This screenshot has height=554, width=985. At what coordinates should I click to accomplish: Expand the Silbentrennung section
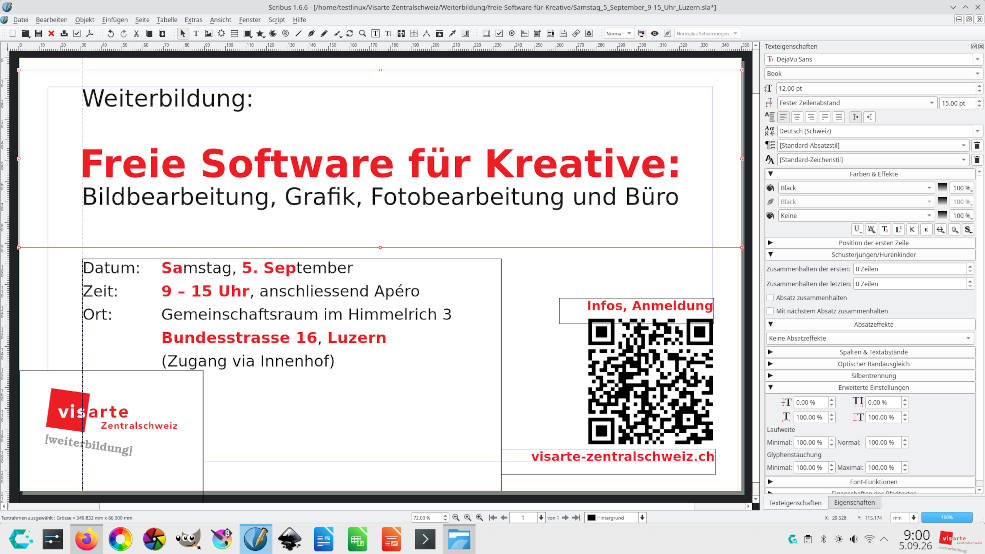pos(871,376)
